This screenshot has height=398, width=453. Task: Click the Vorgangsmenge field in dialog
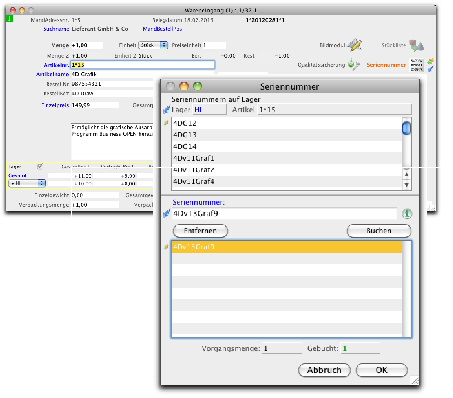282,348
